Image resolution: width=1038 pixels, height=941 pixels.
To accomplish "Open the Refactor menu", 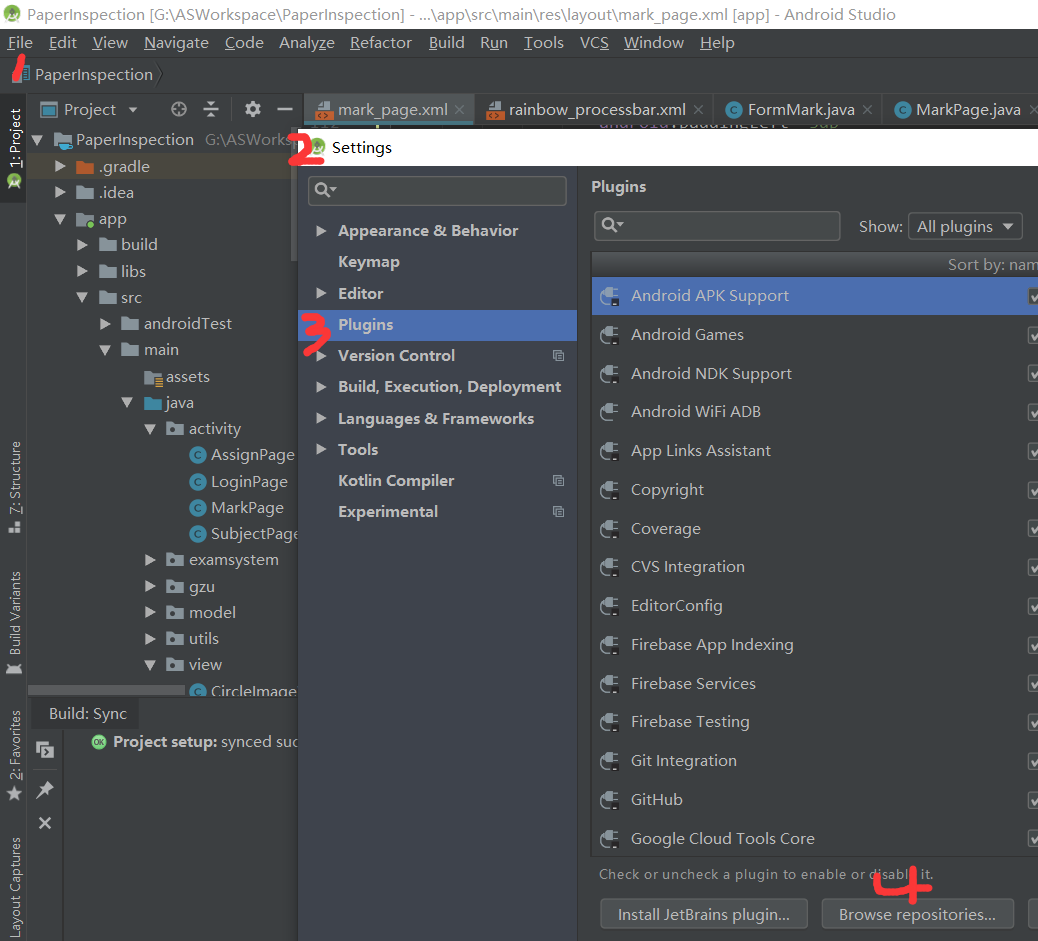I will [381, 43].
